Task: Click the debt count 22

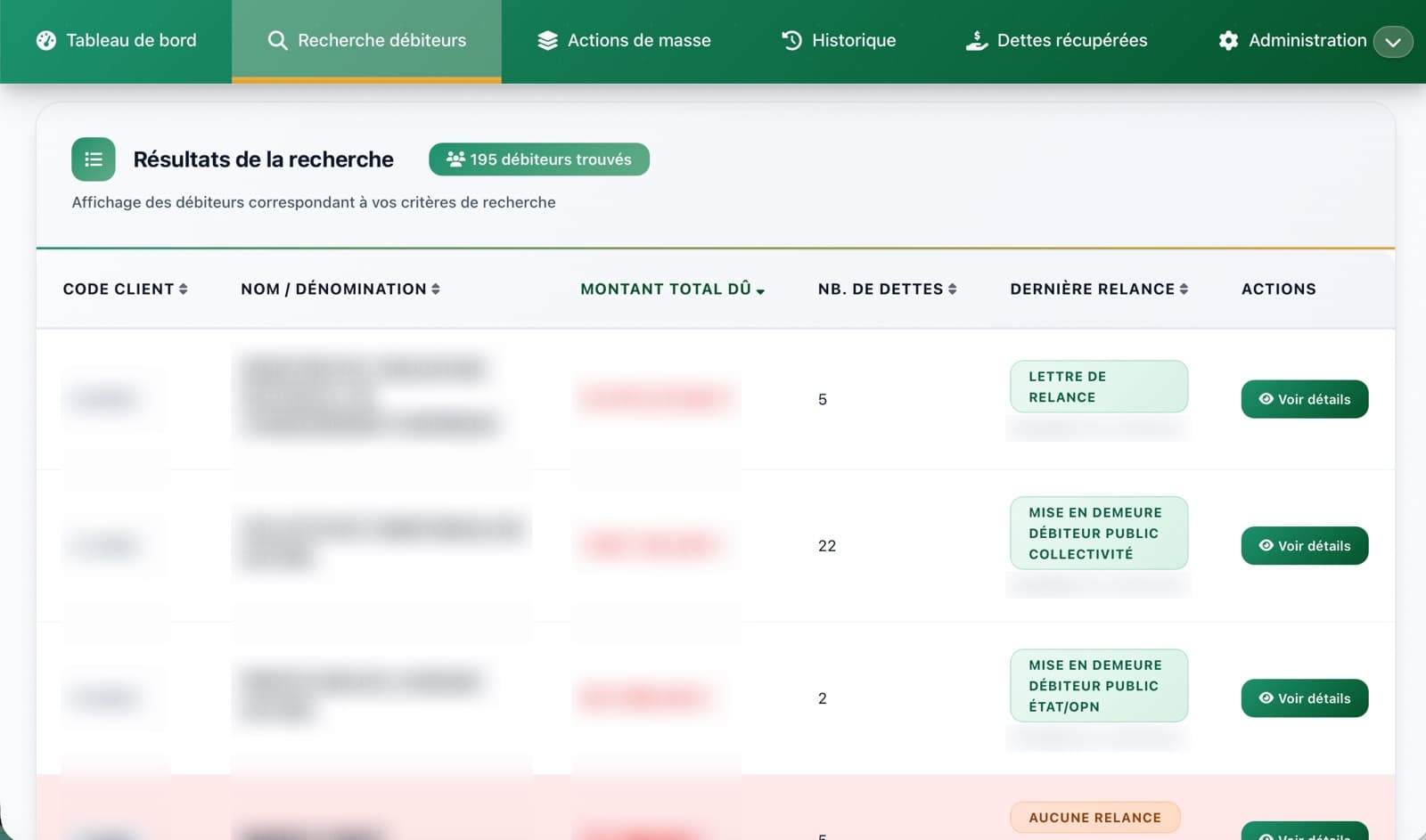Action: click(x=827, y=546)
